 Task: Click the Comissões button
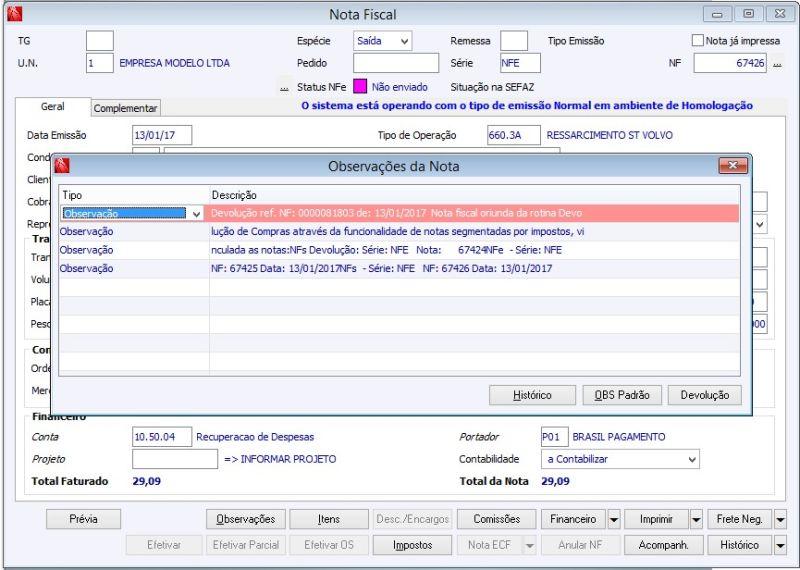pos(496,519)
